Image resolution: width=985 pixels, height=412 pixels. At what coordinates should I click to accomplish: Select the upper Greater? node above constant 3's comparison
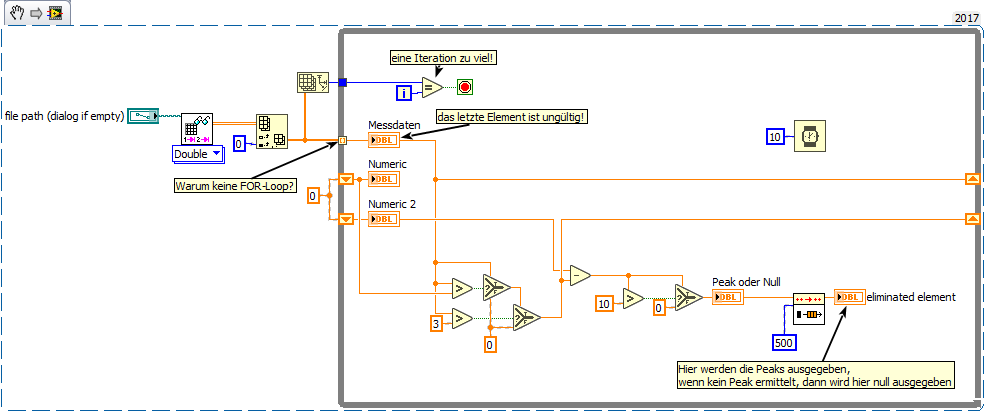pos(462,288)
